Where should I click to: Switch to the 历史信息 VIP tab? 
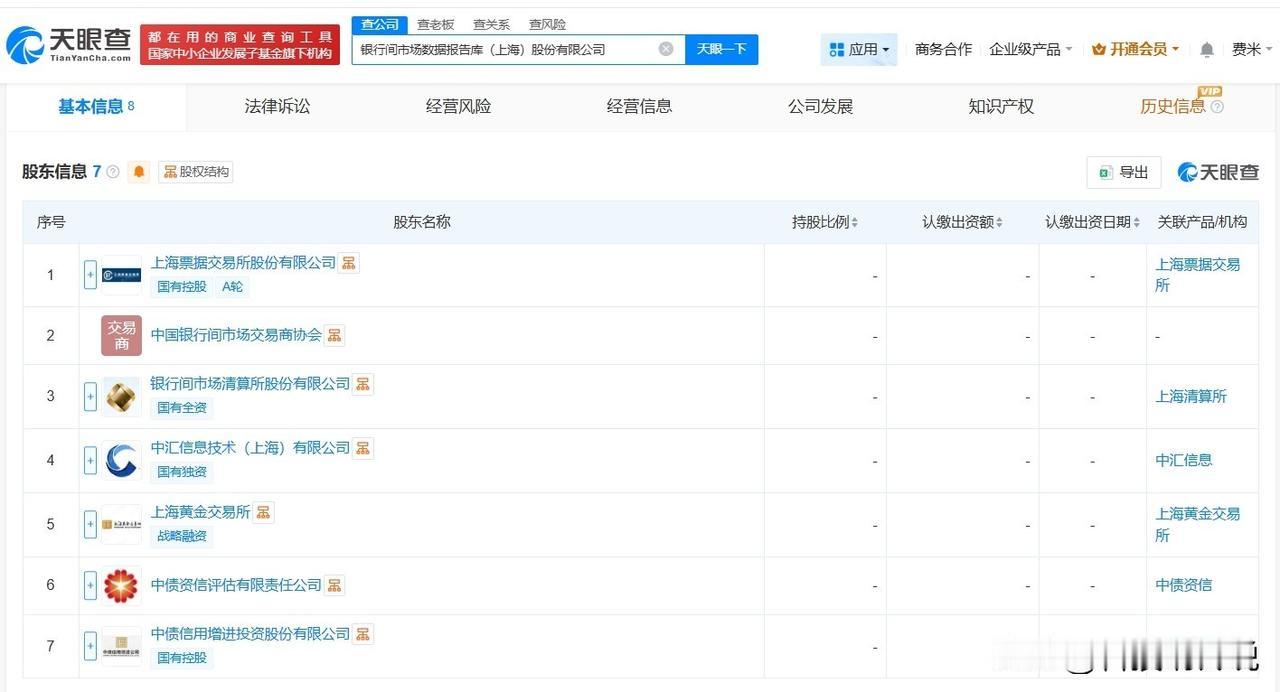tap(1172, 107)
